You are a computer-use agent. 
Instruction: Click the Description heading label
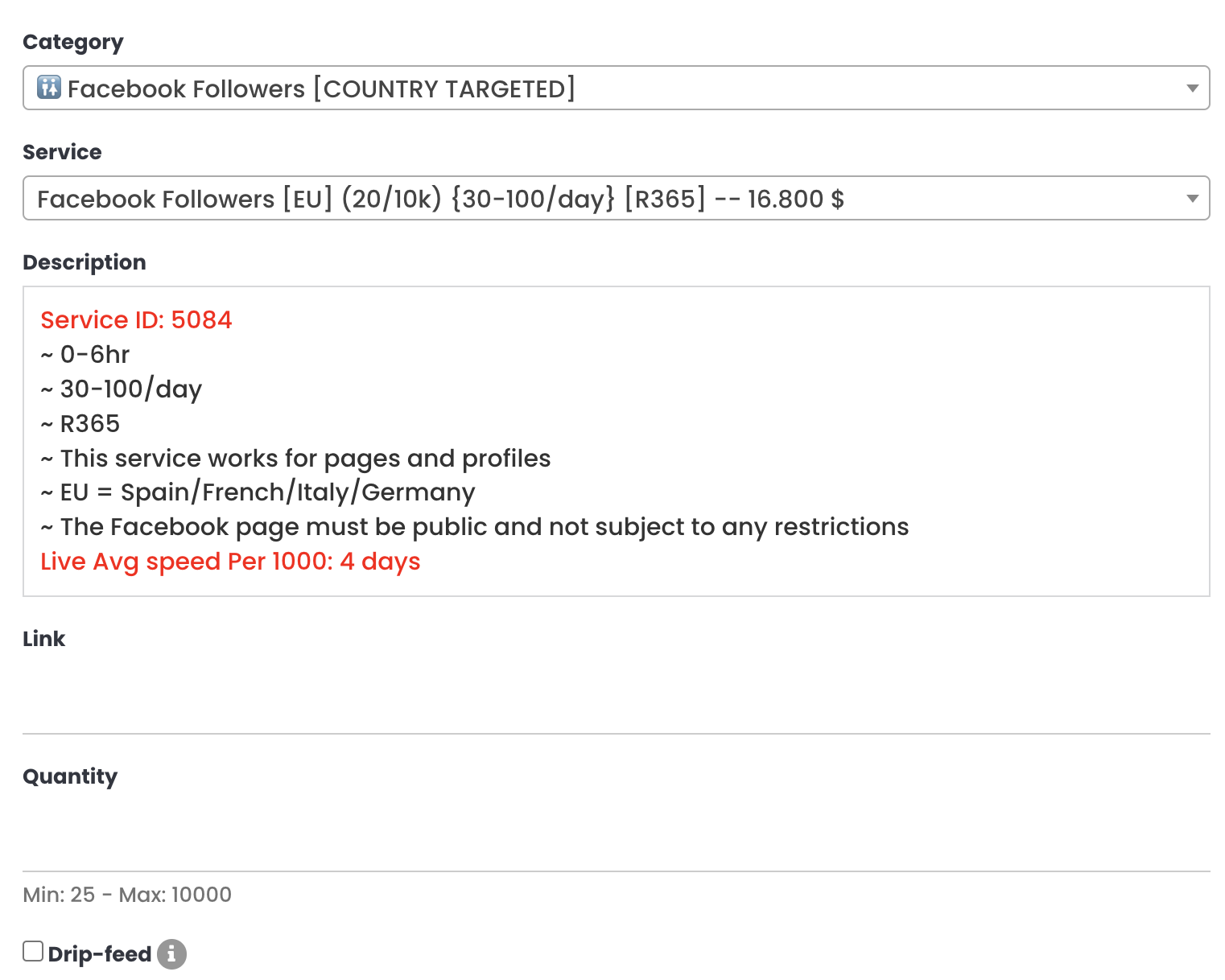click(x=85, y=262)
